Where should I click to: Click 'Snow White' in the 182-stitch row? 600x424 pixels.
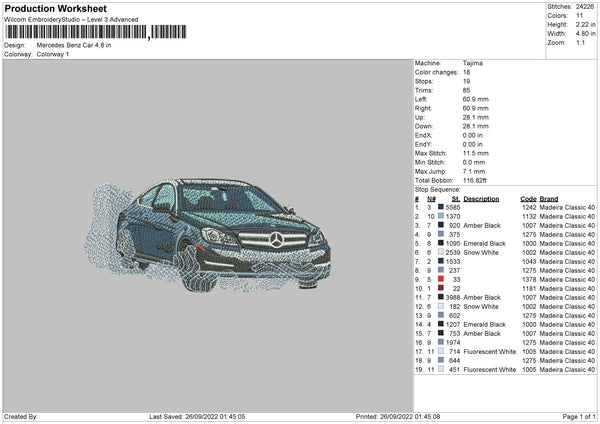click(481, 307)
